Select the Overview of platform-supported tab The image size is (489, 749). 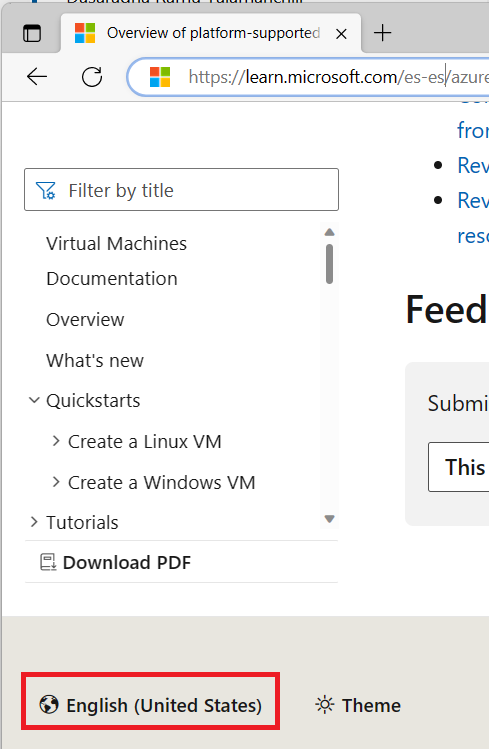pyautogui.click(x=211, y=33)
